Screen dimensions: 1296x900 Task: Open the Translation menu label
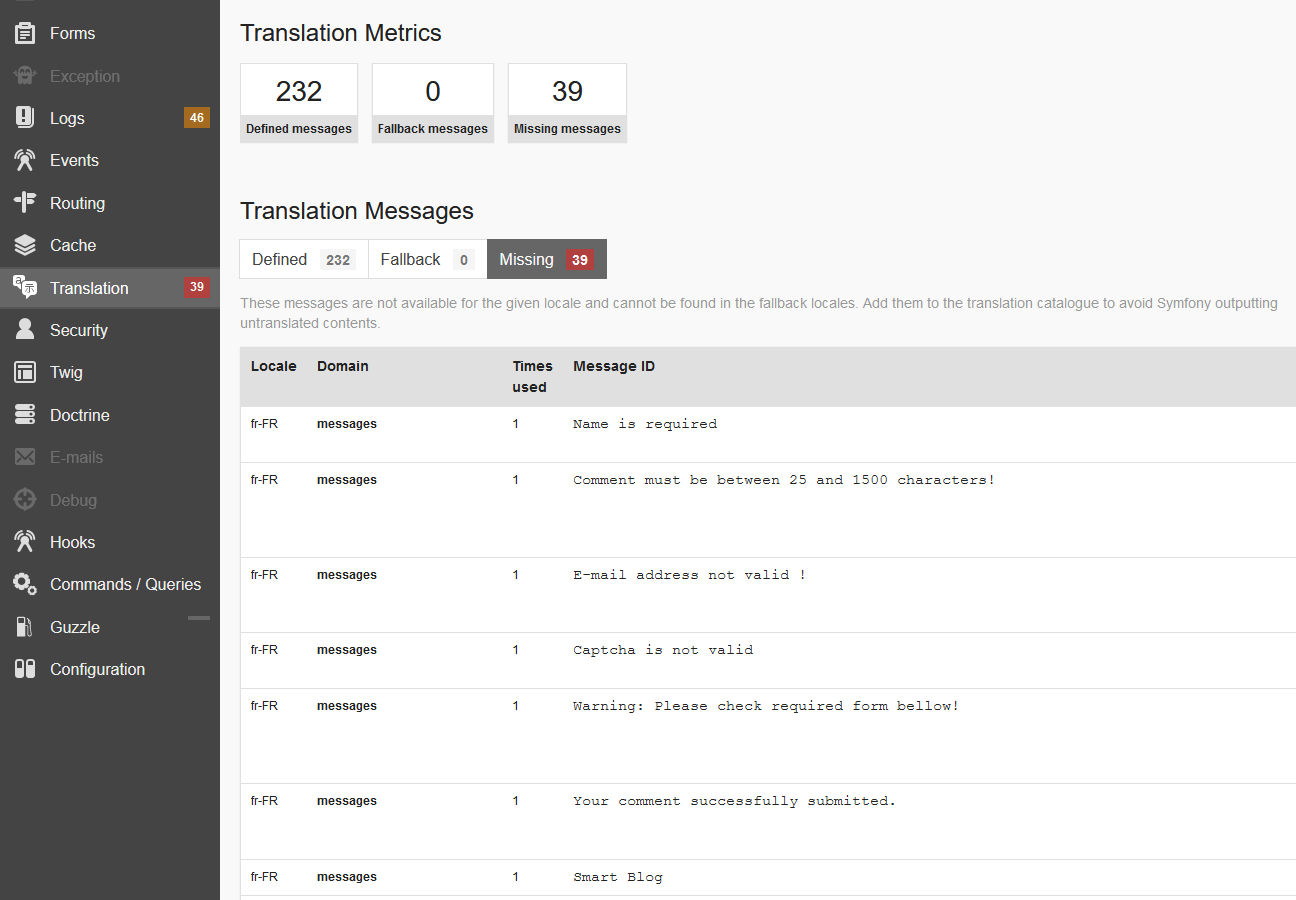tap(89, 288)
